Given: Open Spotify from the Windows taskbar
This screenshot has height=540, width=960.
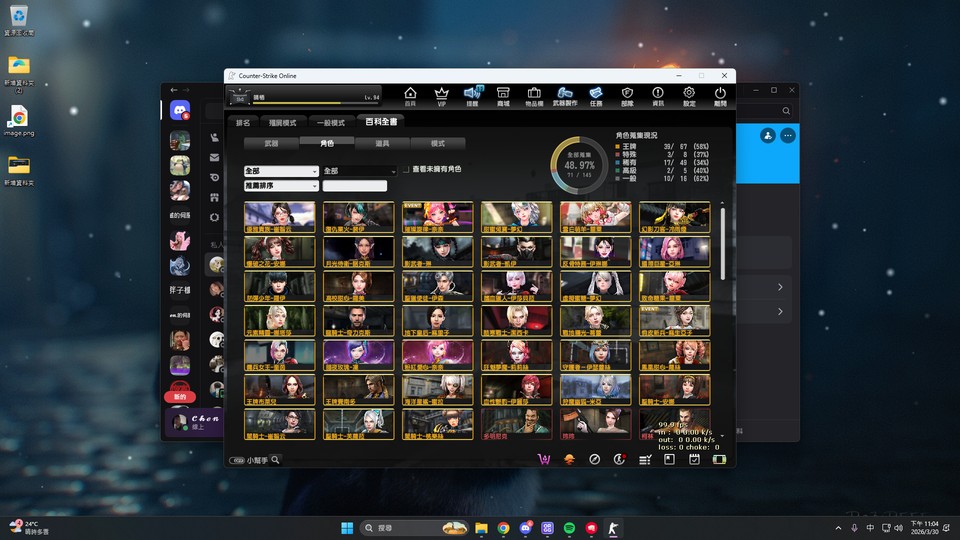Looking at the screenshot, I should tap(569, 527).
